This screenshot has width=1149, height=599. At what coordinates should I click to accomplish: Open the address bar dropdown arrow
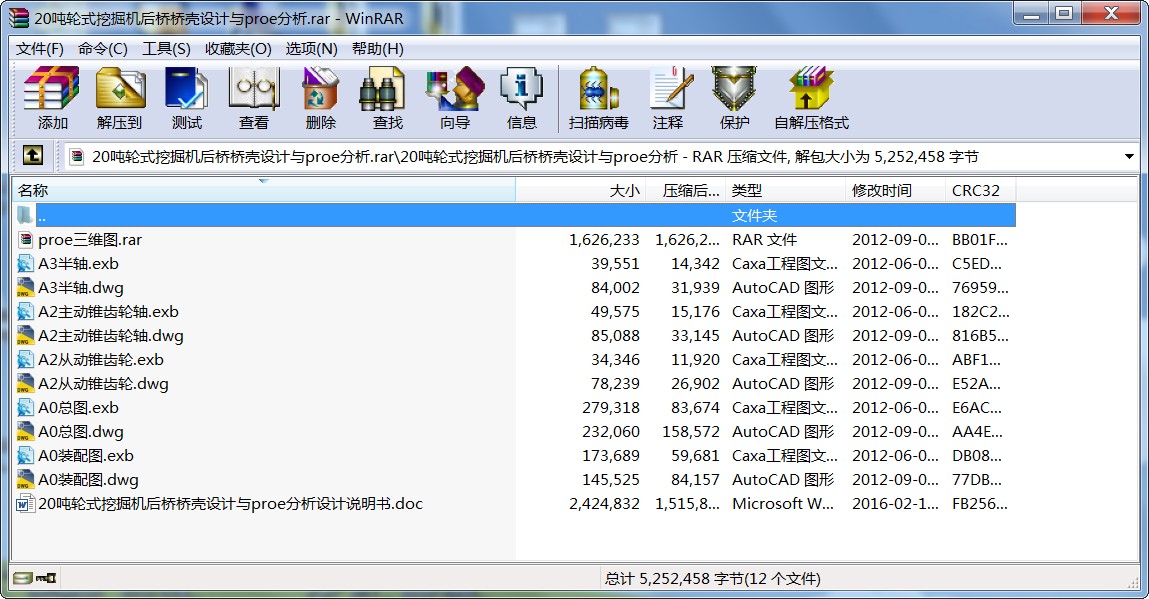point(1131,156)
